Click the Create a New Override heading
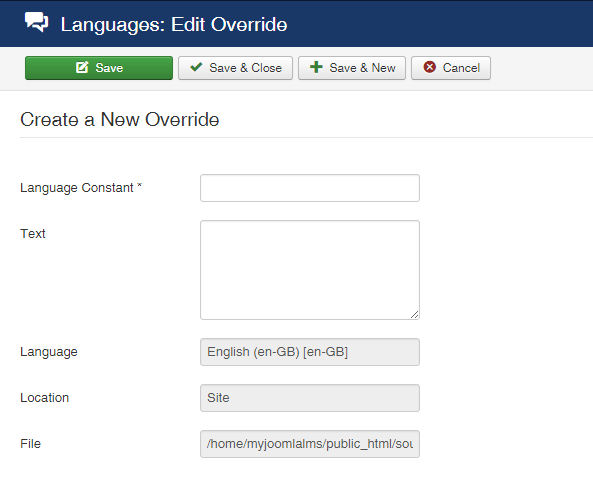Image resolution: width=593 pixels, height=487 pixels. [120, 119]
